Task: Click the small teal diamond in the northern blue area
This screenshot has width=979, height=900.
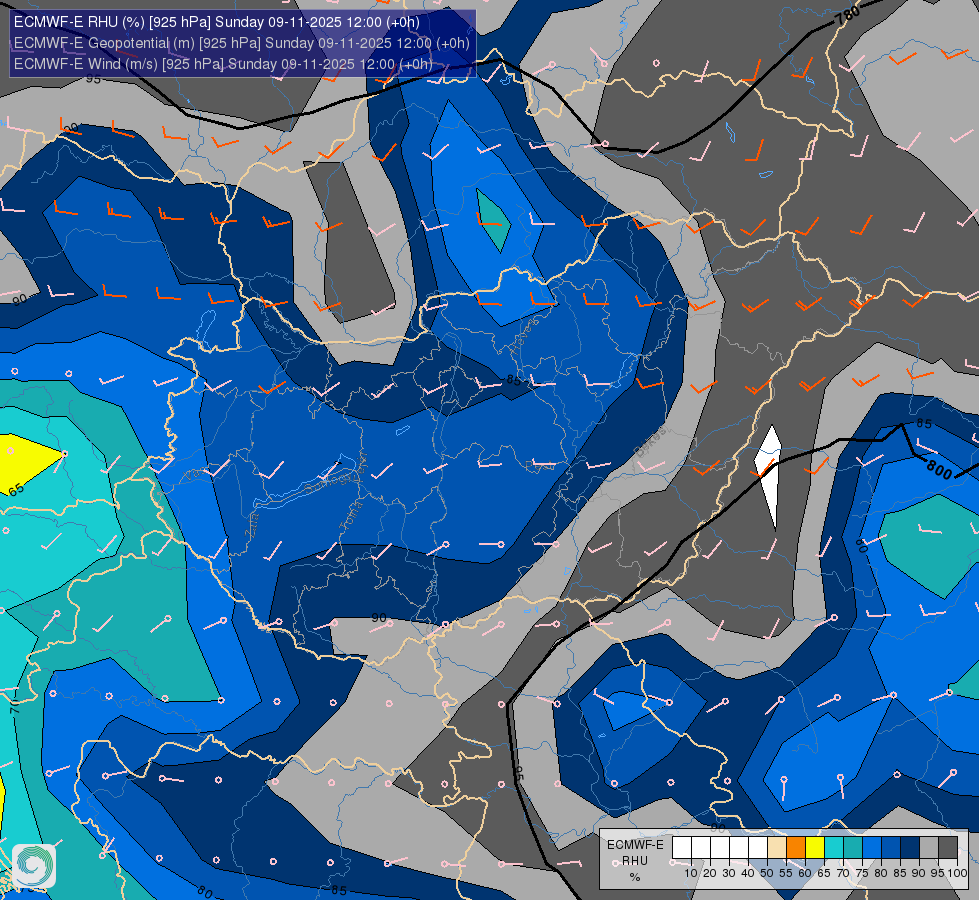Action: click(493, 220)
